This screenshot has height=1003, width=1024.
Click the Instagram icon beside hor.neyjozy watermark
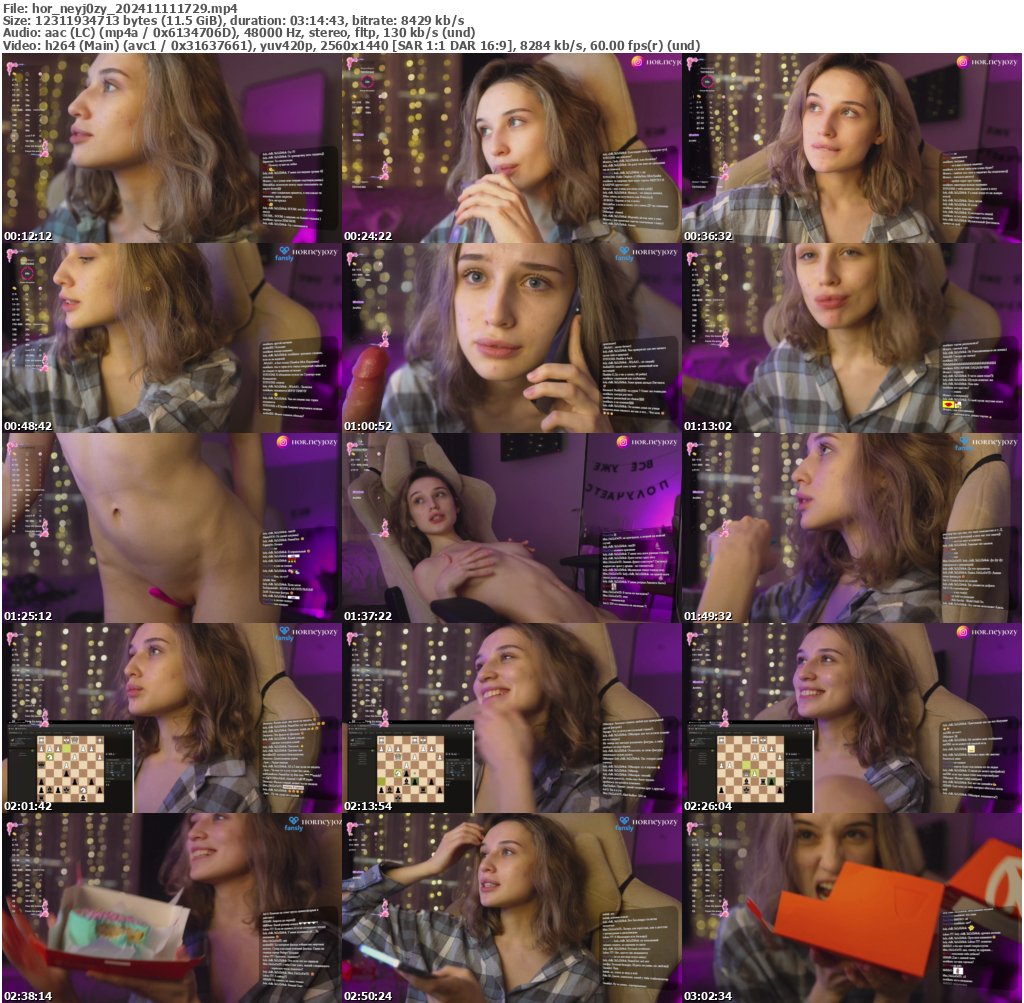click(961, 63)
